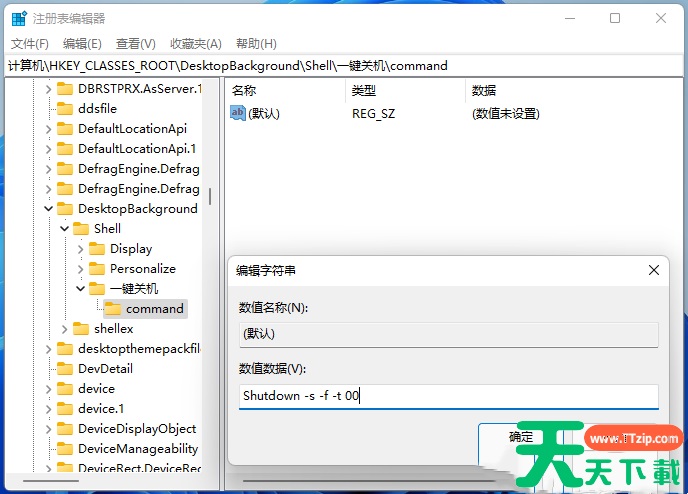
Task: Expand the Display key
Action: pyautogui.click(x=80, y=249)
